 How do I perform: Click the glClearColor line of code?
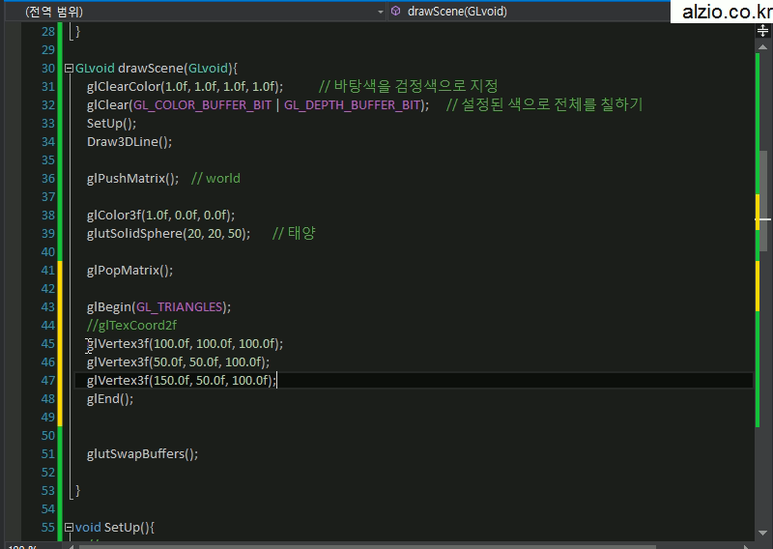[185, 87]
